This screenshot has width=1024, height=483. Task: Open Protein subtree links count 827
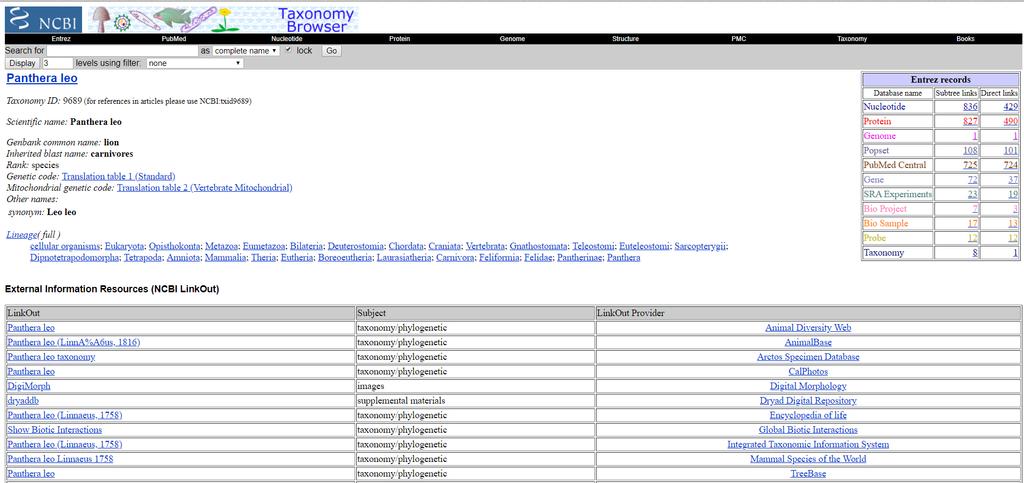click(x=970, y=121)
